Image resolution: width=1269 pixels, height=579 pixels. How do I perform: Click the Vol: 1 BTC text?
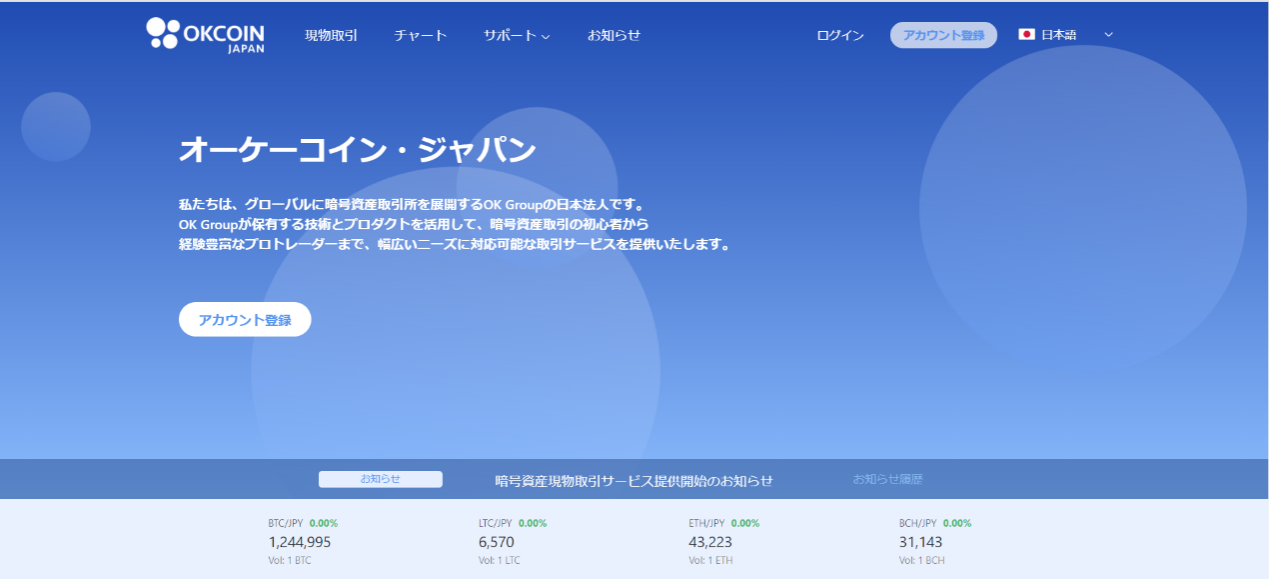tap(290, 561)
